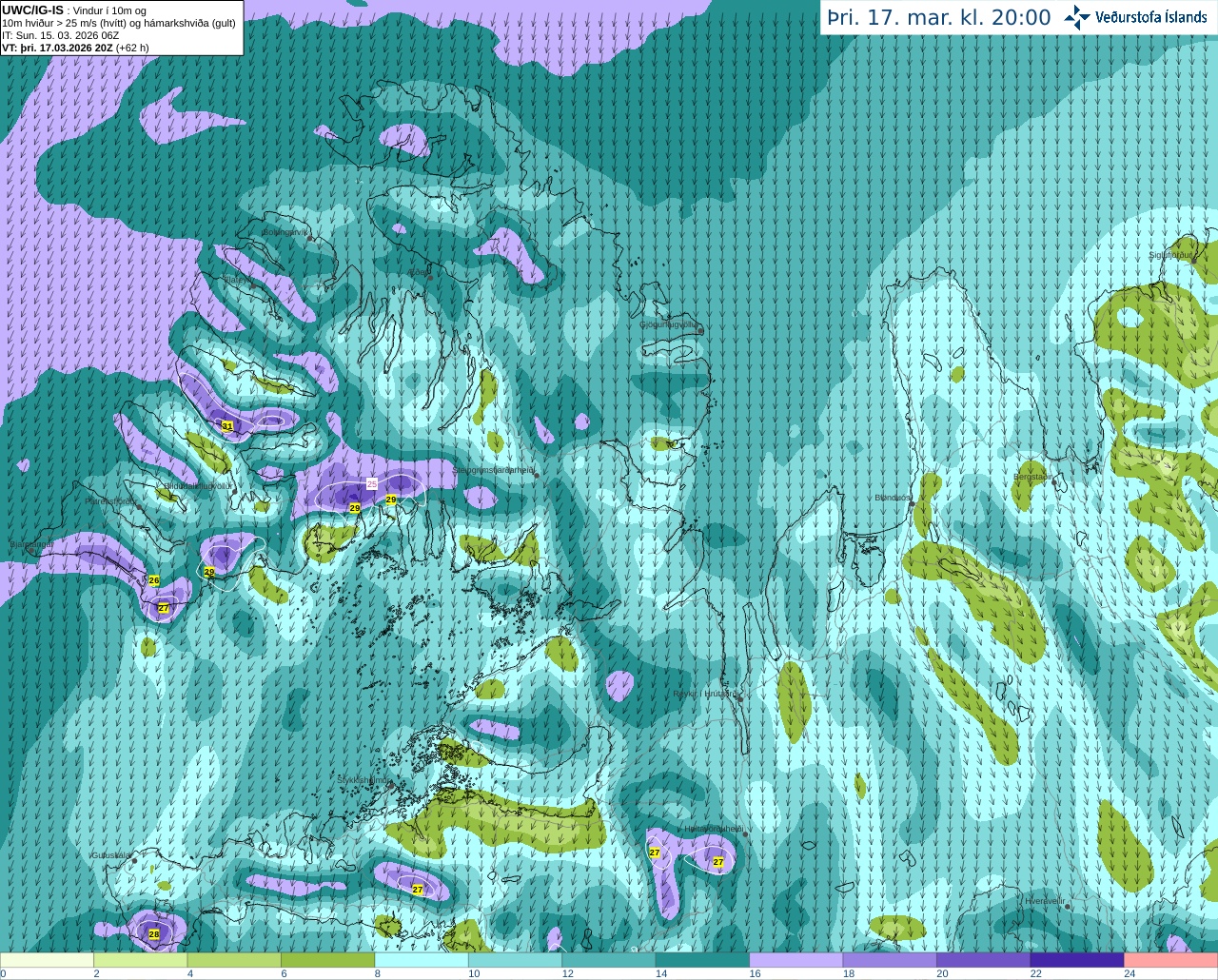Click the Hveravellir station label

coord(1044,900)
